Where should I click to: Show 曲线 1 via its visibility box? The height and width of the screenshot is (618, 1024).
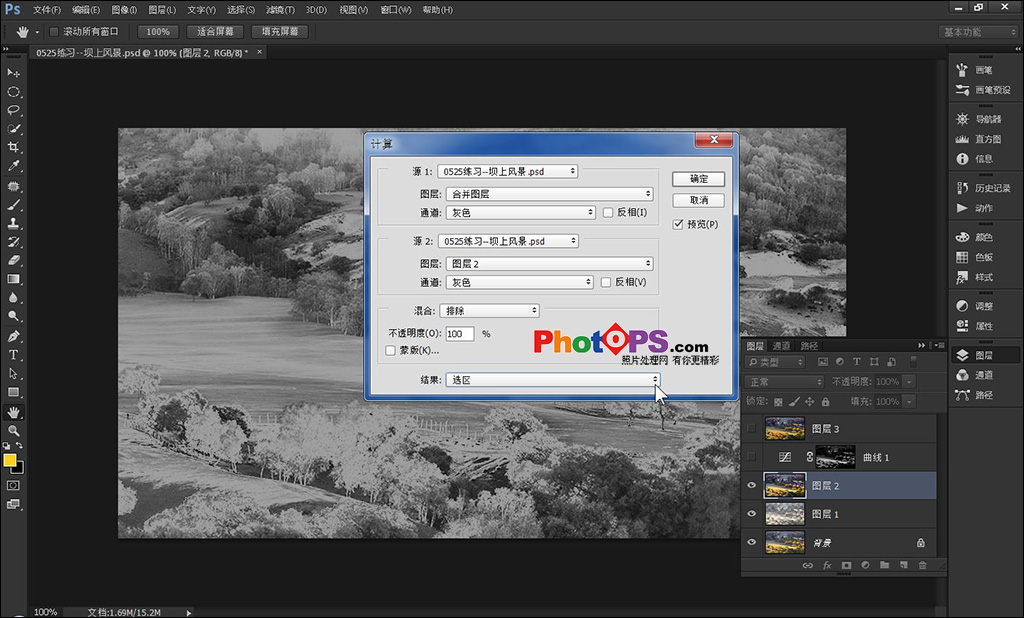pos(752,457)
